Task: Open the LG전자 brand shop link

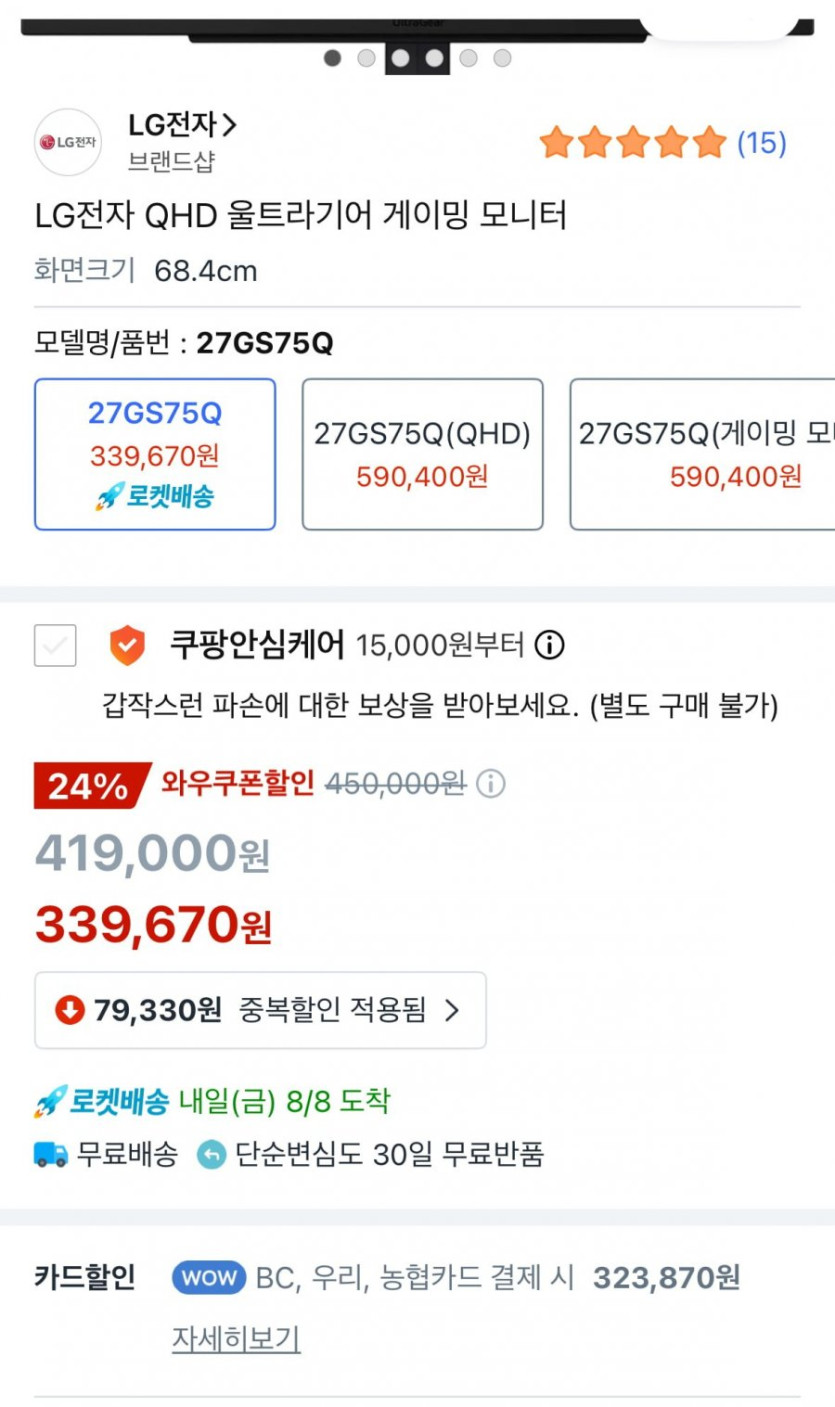Action: [183, 126]
